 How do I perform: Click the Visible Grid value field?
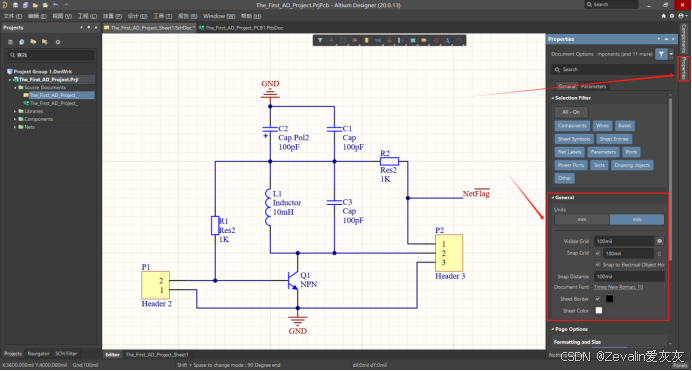click(624, 241)
